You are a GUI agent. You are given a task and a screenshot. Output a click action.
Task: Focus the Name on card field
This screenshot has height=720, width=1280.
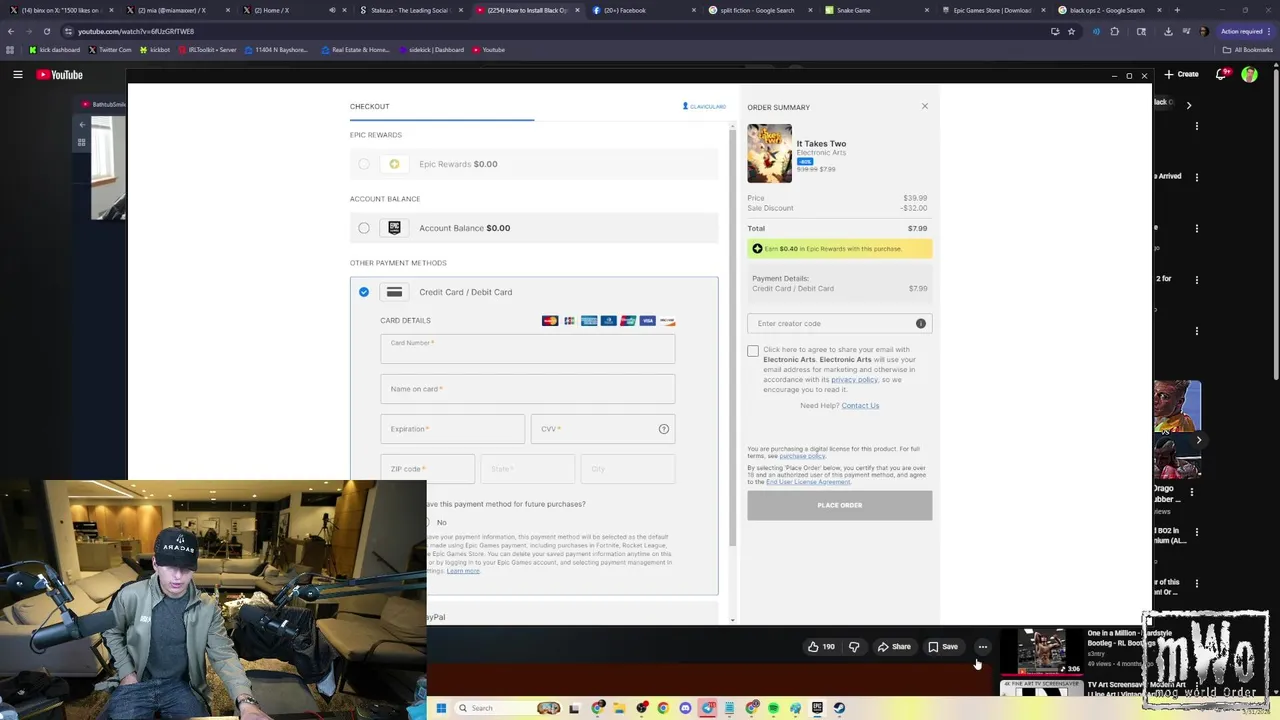(x=527, y=389)
